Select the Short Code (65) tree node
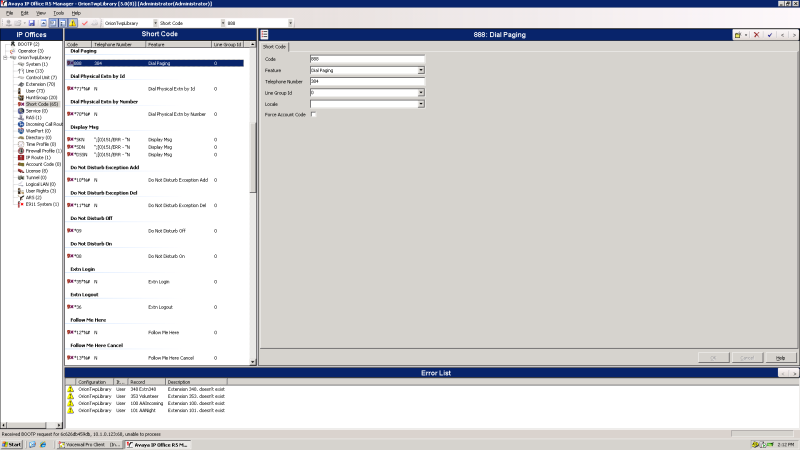The width and height of the screenshot is (800, 450). tap(42, 104)
